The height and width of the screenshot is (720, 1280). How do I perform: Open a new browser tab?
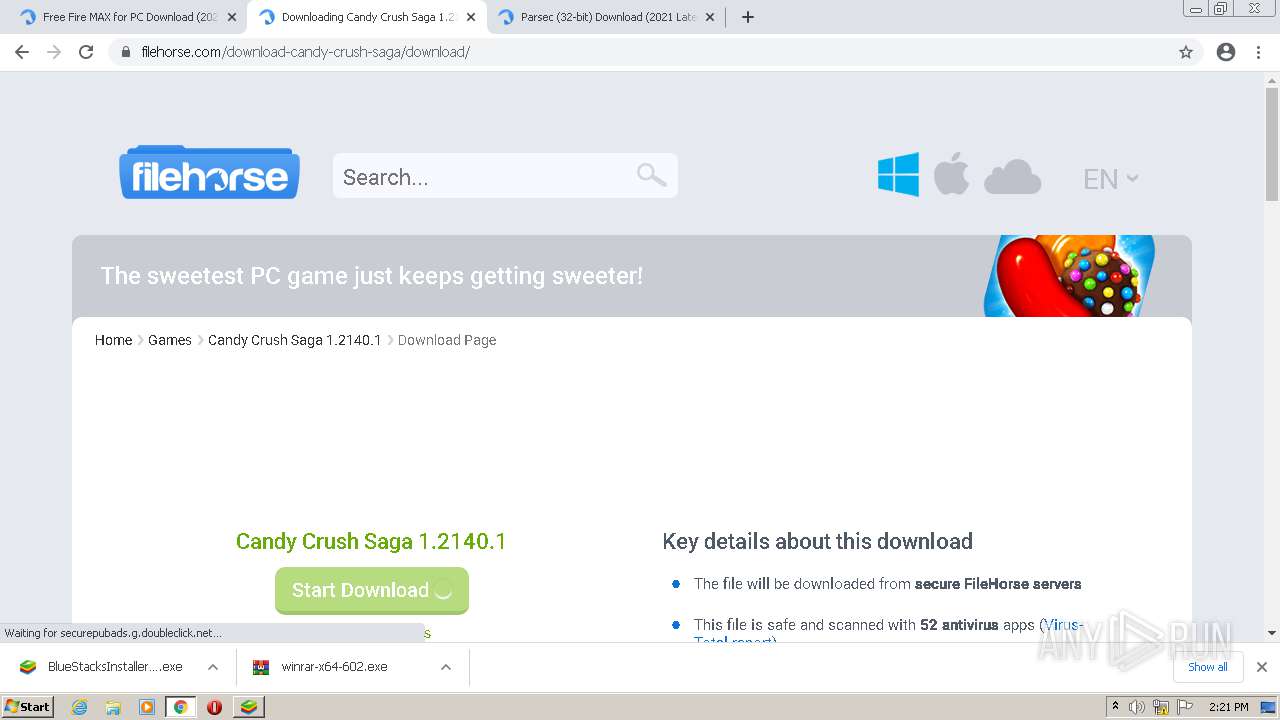coord(747,17)
